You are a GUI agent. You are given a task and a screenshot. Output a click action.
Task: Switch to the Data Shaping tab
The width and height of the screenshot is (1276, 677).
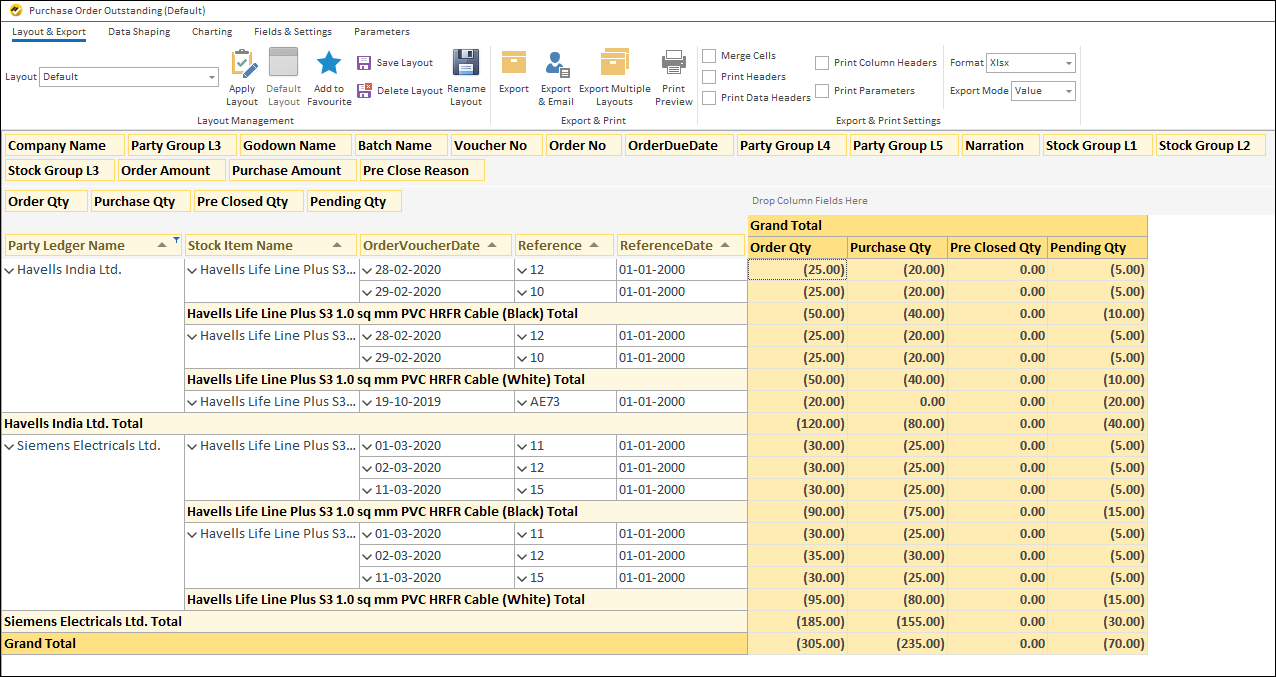pyautogui.click(x=139, y=31)
